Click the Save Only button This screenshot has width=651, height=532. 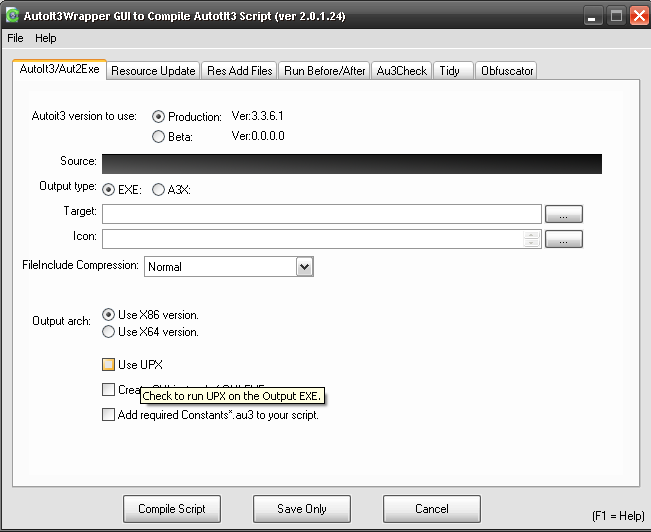(x=302, y=508)
